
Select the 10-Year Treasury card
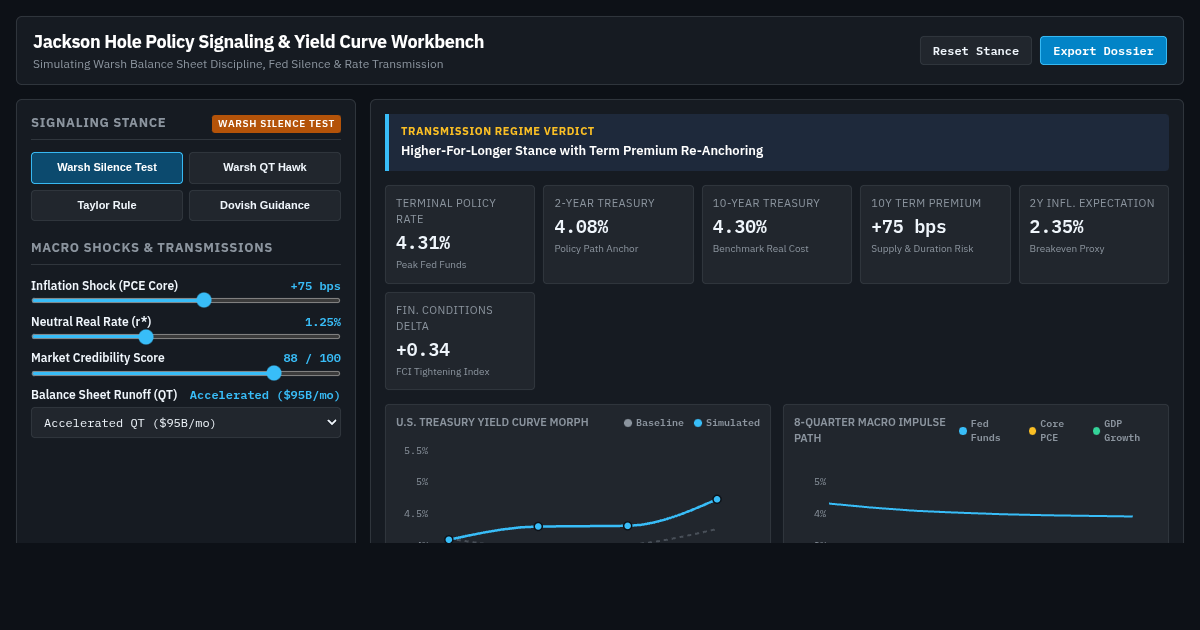777,235
